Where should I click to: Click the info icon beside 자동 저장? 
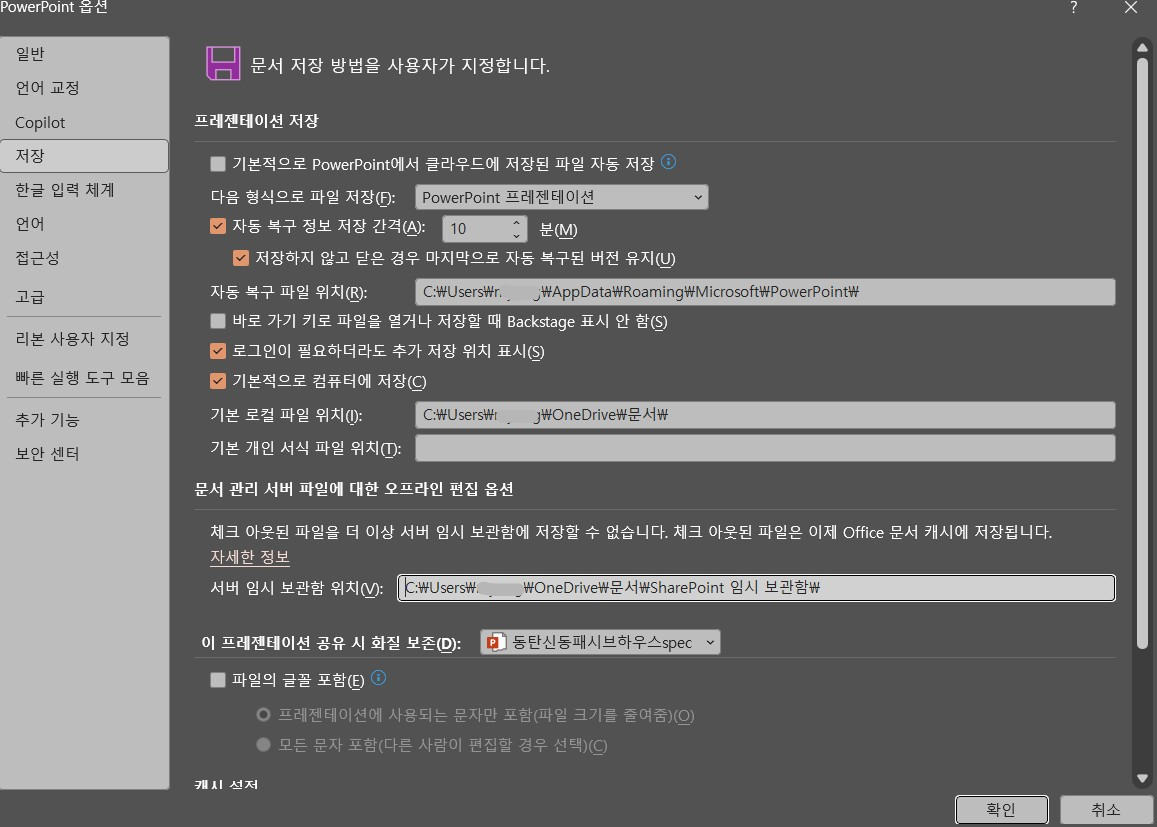pyautogui.click(x=669, y=162)
